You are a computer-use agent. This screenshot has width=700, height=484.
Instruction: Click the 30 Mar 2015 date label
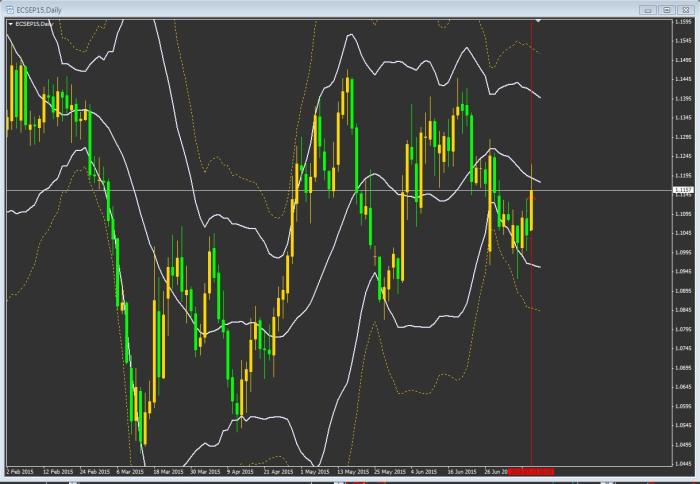[x=205, y=471]
